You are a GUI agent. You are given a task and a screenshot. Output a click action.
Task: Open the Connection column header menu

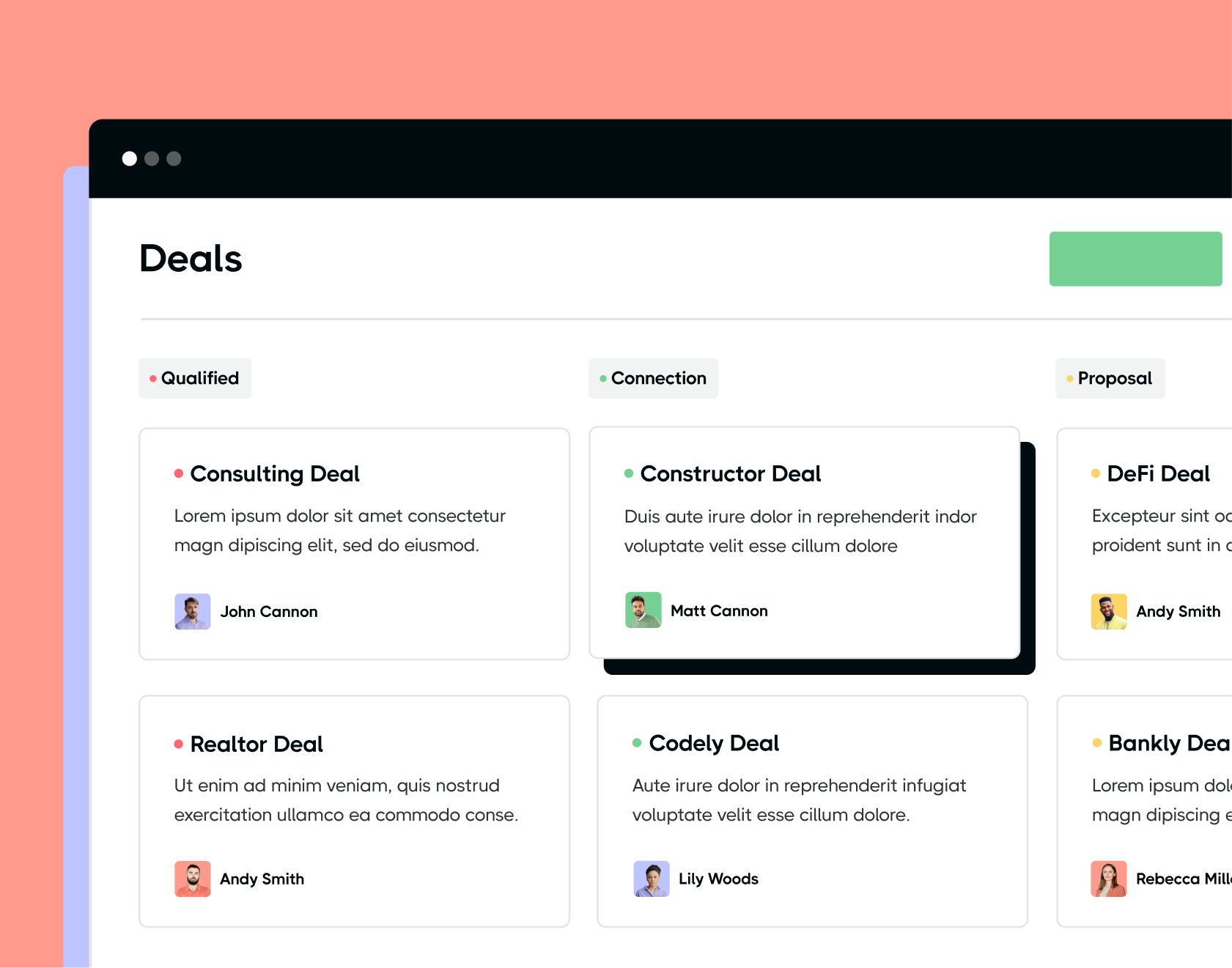click(x=653, y=378)
